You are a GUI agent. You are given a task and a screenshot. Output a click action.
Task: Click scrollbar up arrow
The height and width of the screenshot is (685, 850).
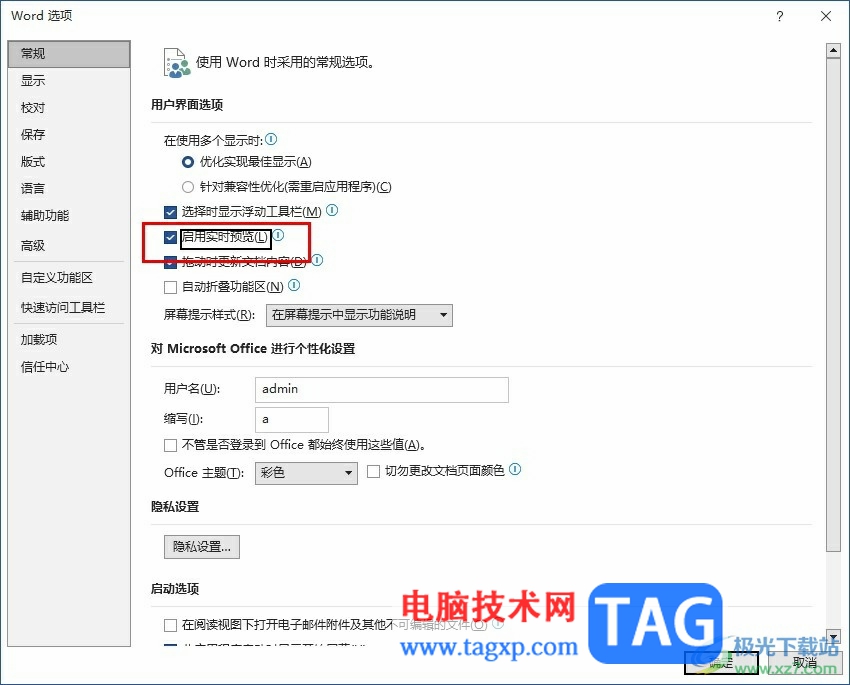833,50
